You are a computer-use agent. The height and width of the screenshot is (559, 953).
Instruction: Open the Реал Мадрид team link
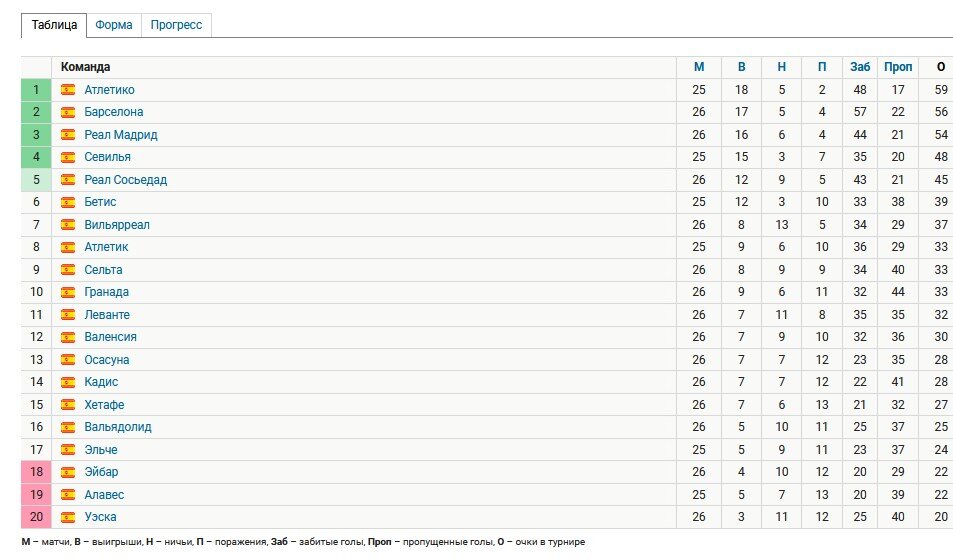(121, 134)
